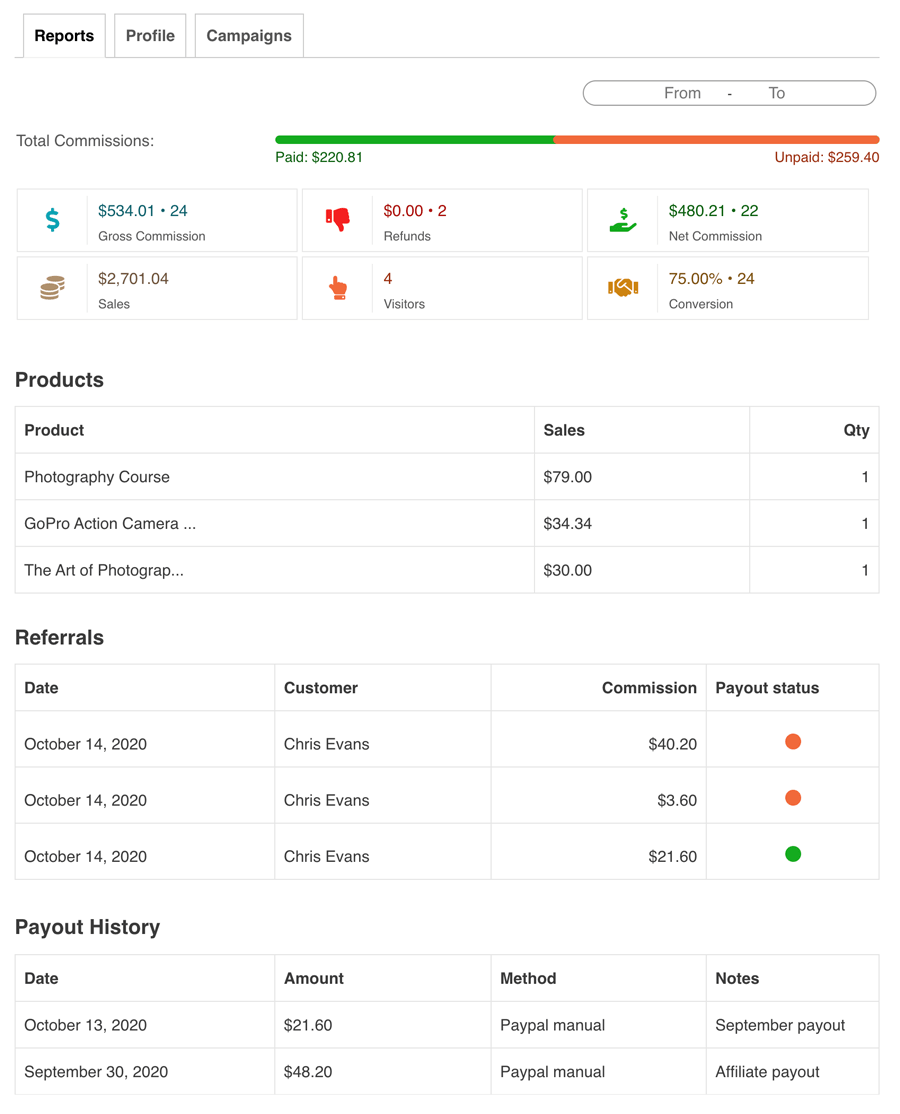Image resolution: width=900 pixels, height=1114 pixels.
Task: Click the Conversion handshake icon
Action: [623, 288]
